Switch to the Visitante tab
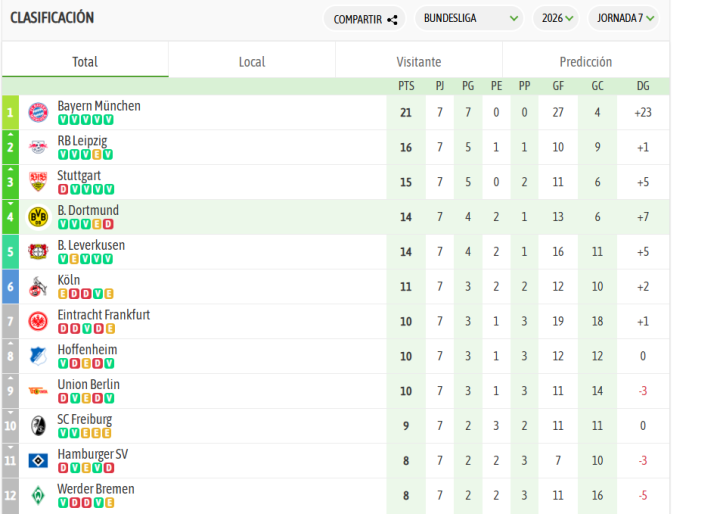The width and height of the screenshot is (720, 514). click(419, 62)
